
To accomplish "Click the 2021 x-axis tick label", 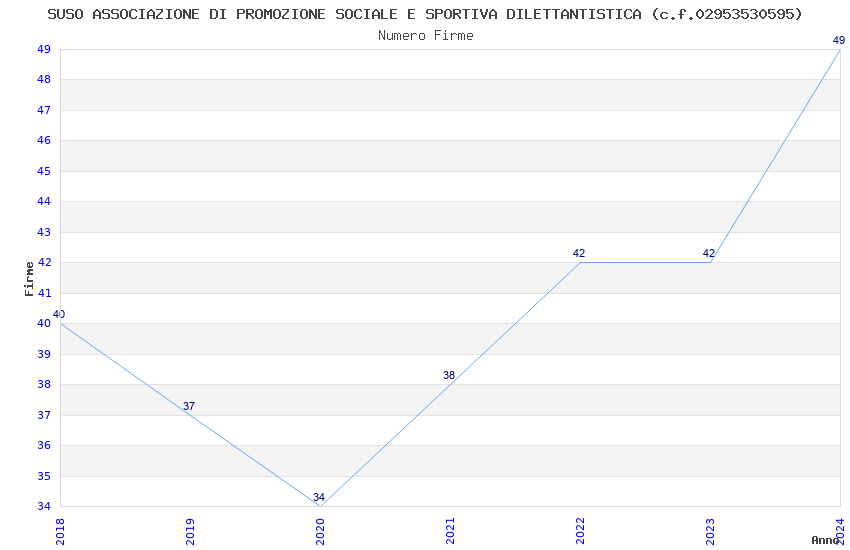I will coord(450,532).
